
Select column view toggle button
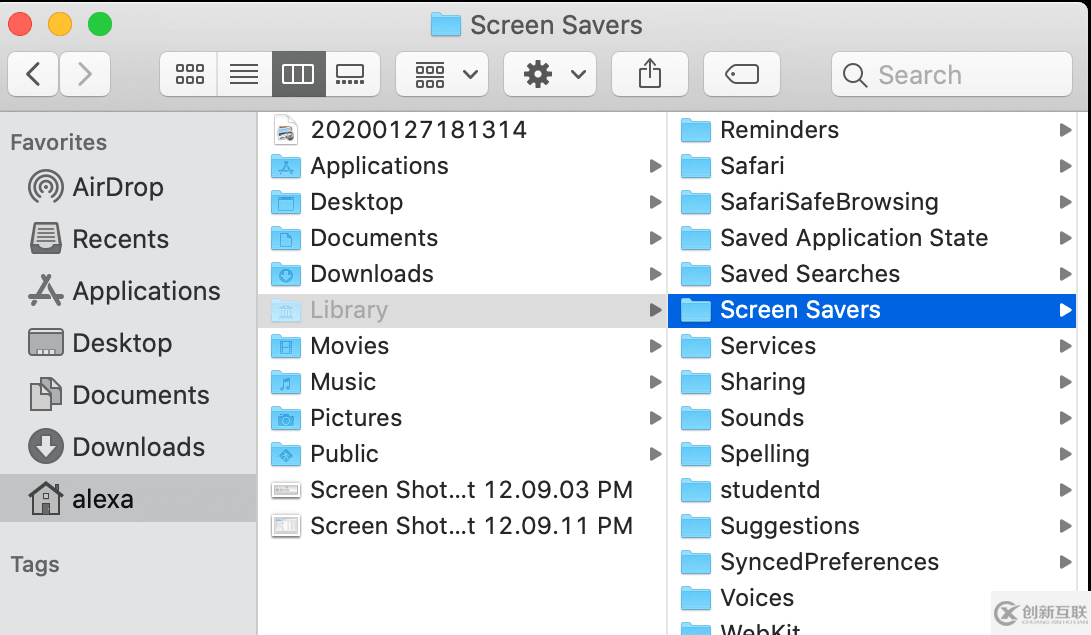(x=298, y=75)
